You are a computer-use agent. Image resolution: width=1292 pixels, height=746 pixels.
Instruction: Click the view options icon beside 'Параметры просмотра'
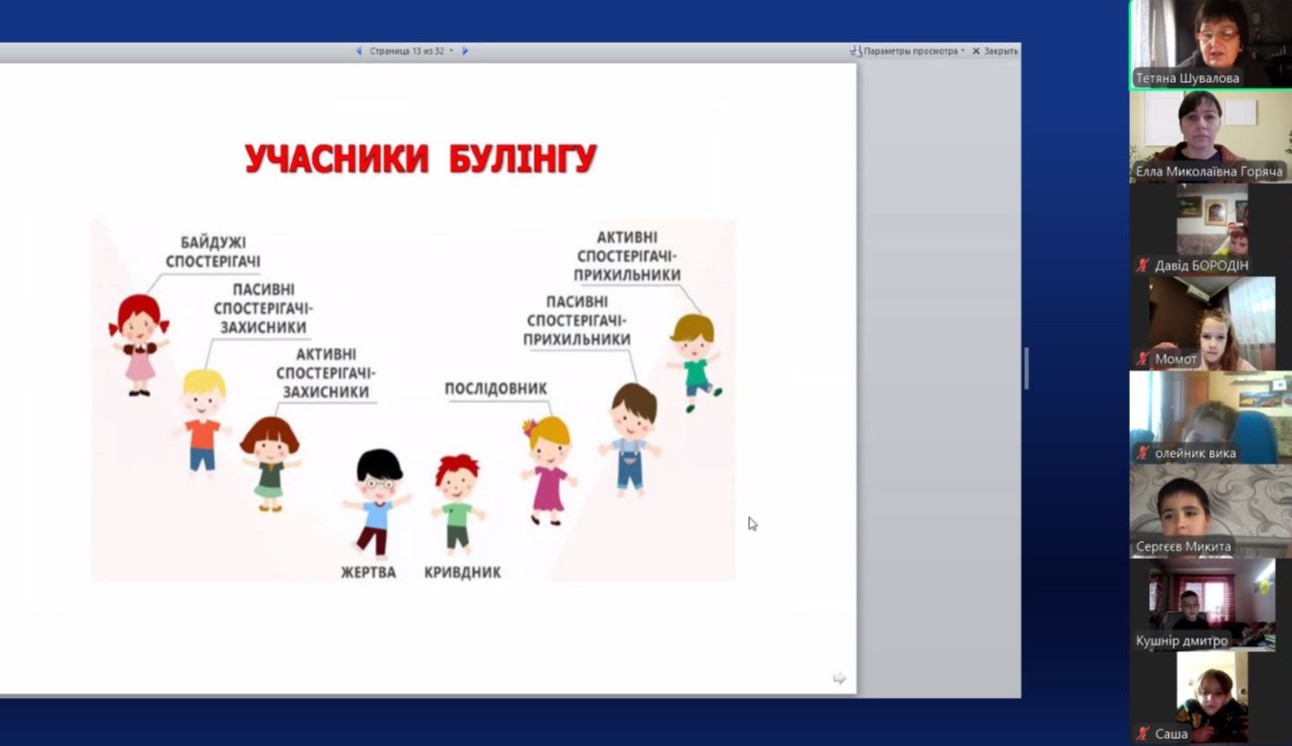tap(856, 51)
